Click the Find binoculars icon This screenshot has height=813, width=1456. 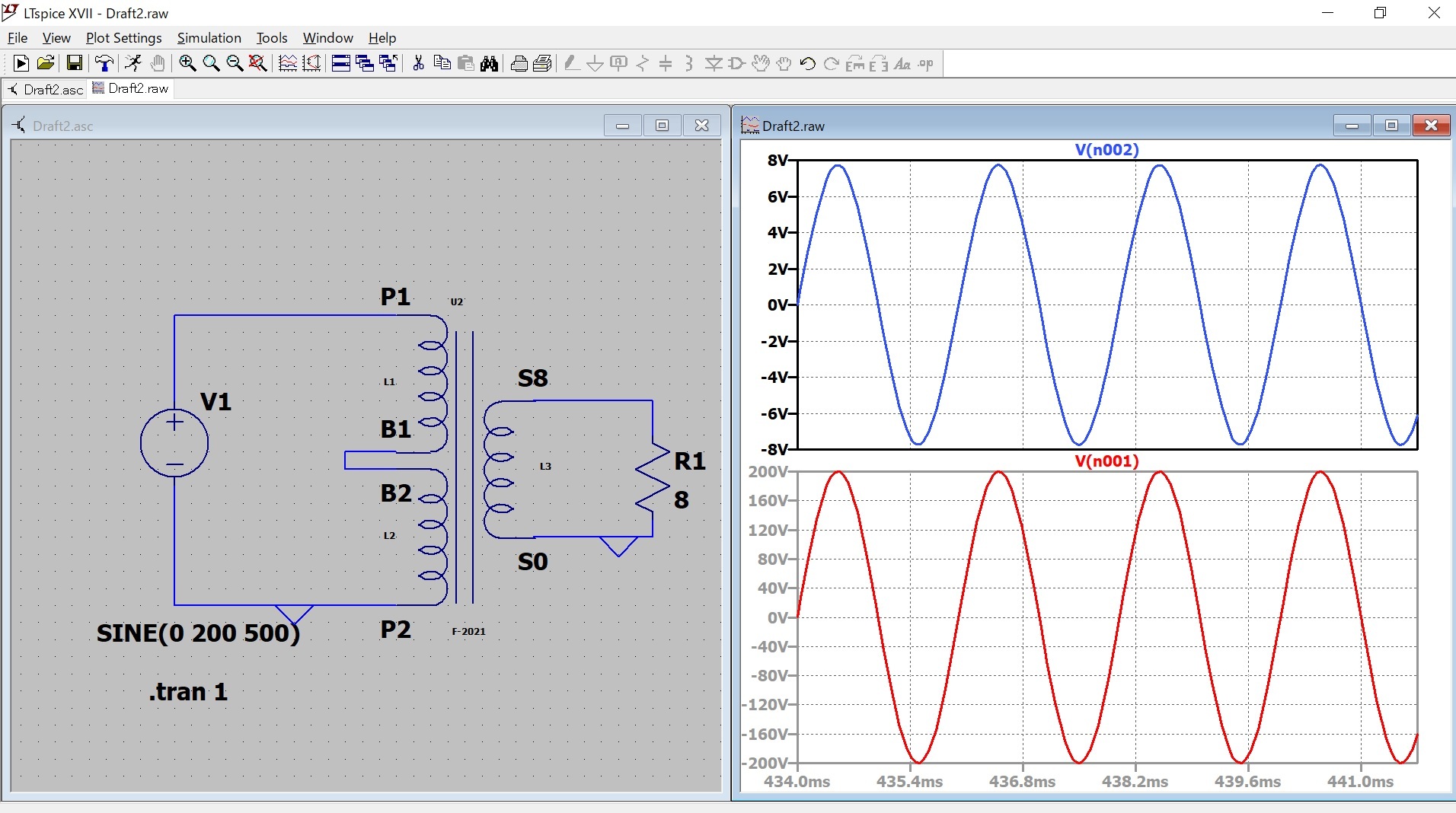(x=490, y=64)
